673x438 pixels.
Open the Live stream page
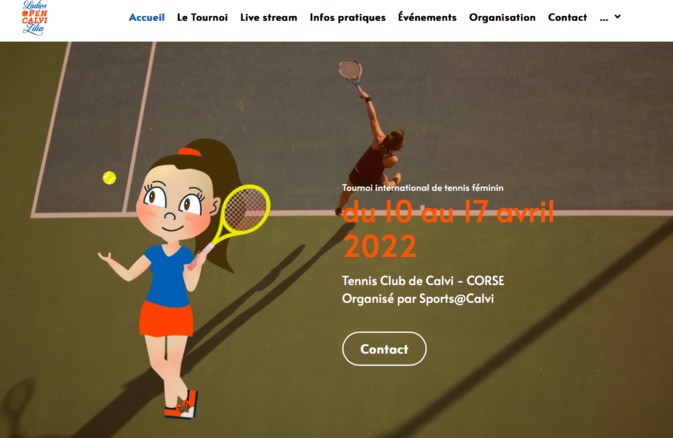(269, 18)
